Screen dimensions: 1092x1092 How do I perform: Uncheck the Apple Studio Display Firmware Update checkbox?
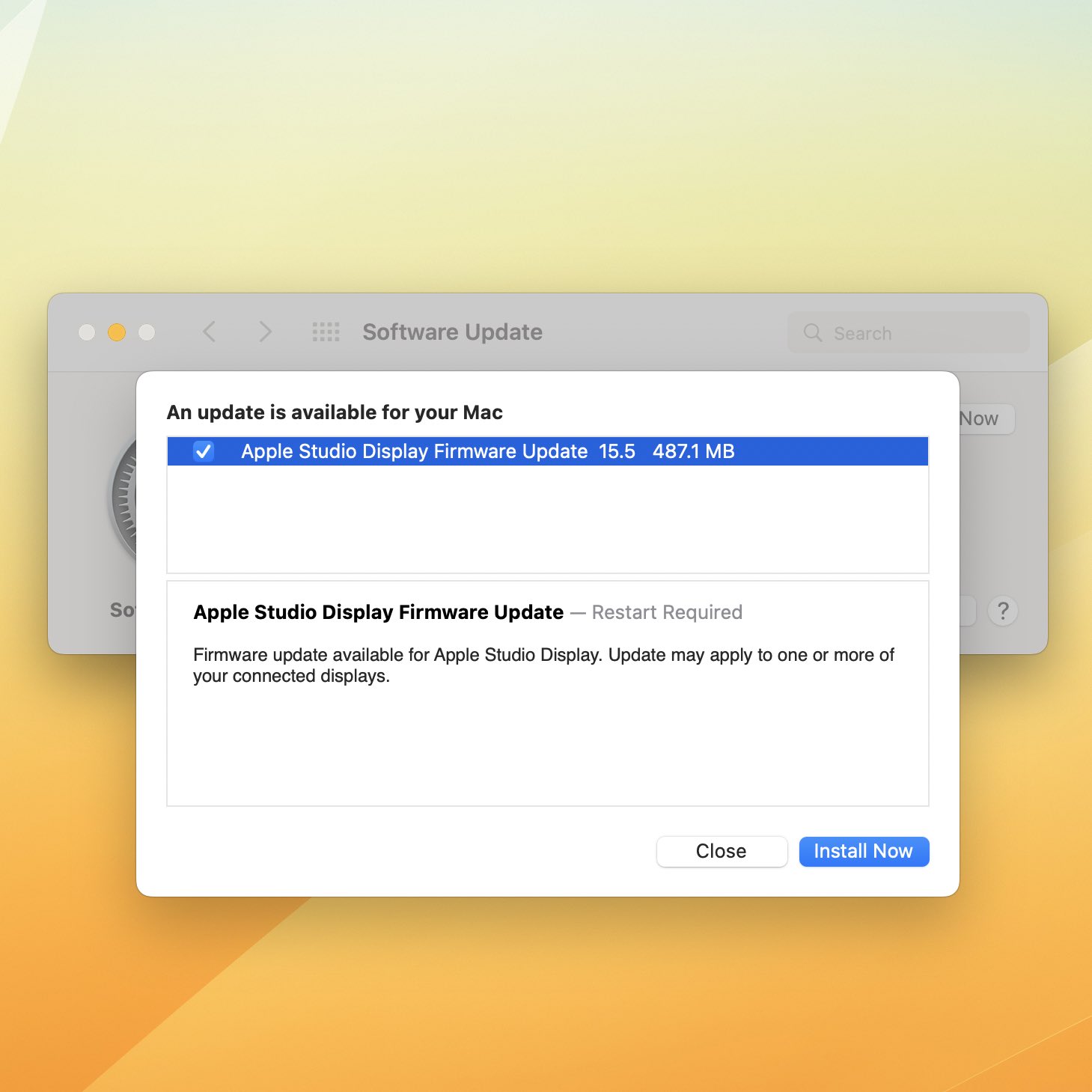[203, 451]
